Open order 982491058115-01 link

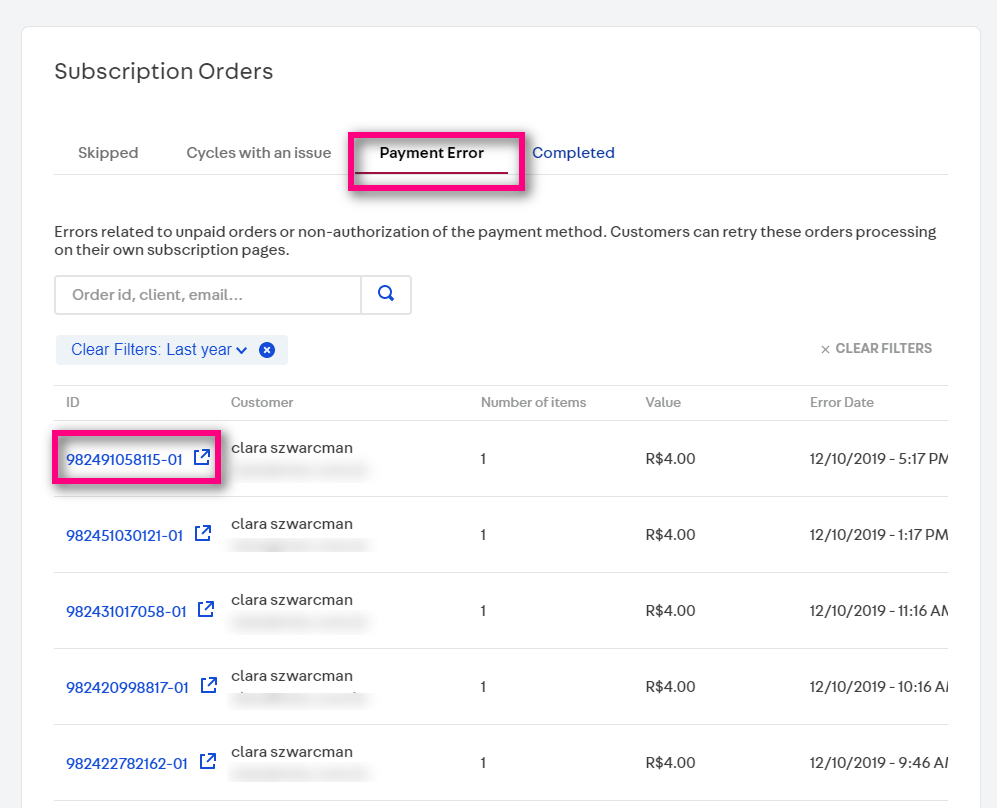[x=124, y=460]
